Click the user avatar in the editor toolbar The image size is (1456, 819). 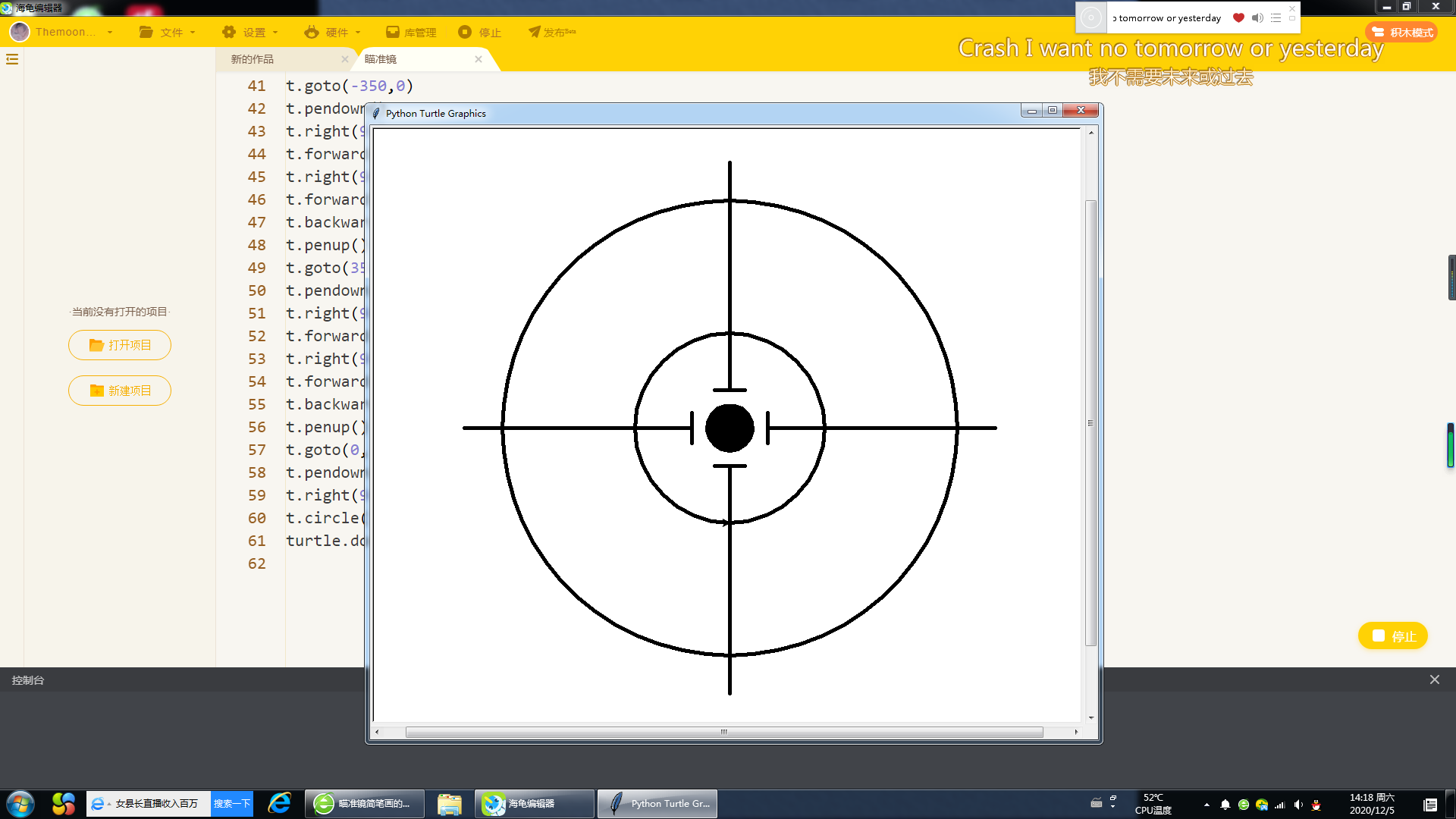point(20,32)
